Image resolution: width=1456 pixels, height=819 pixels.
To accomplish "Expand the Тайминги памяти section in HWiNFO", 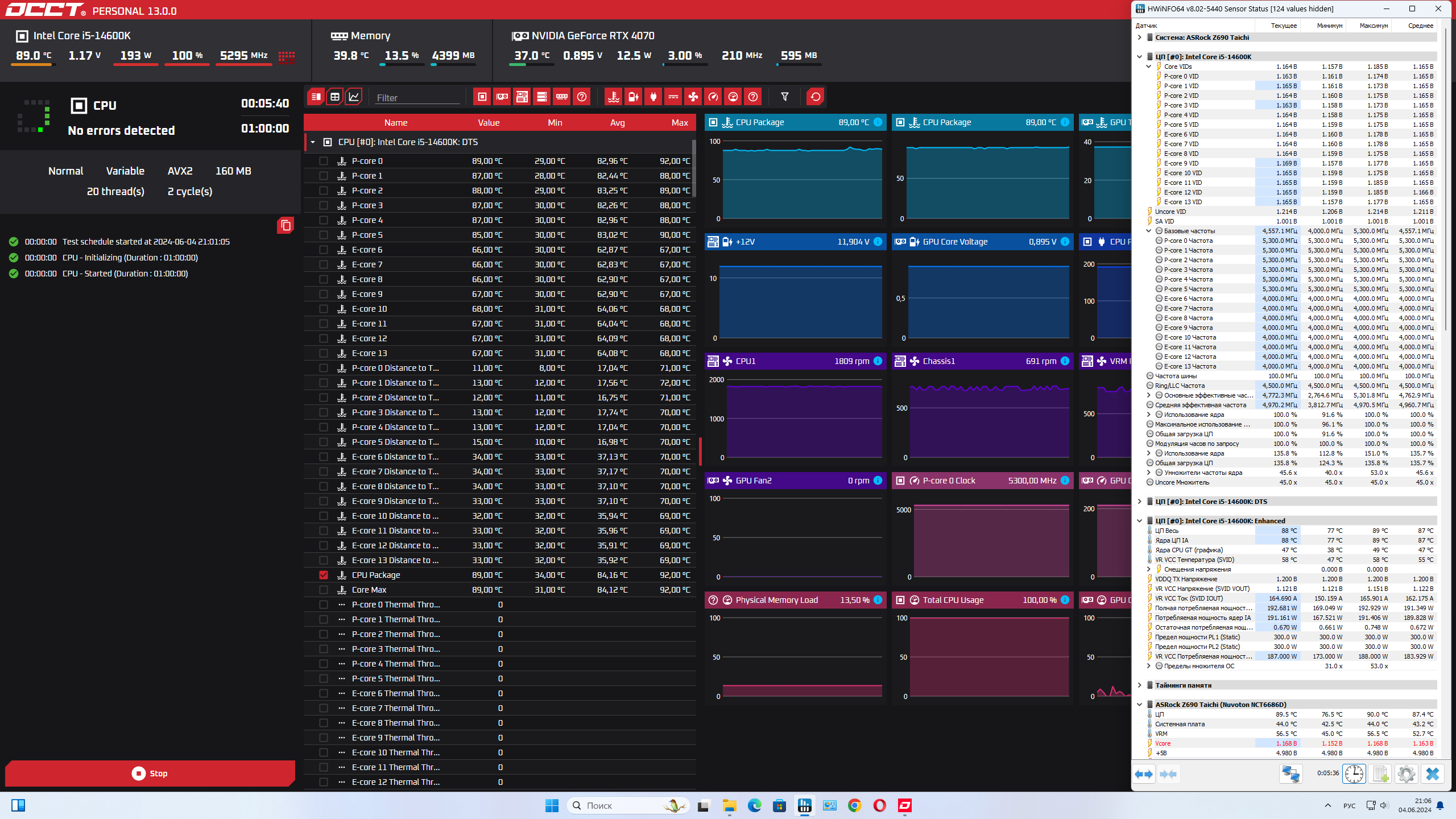I will [1139, 685].
